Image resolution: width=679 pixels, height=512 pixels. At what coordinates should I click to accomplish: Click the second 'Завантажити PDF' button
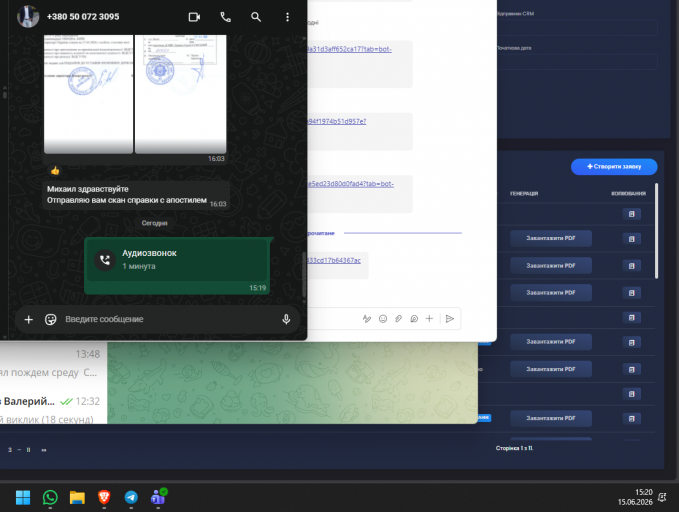[551, 266]
